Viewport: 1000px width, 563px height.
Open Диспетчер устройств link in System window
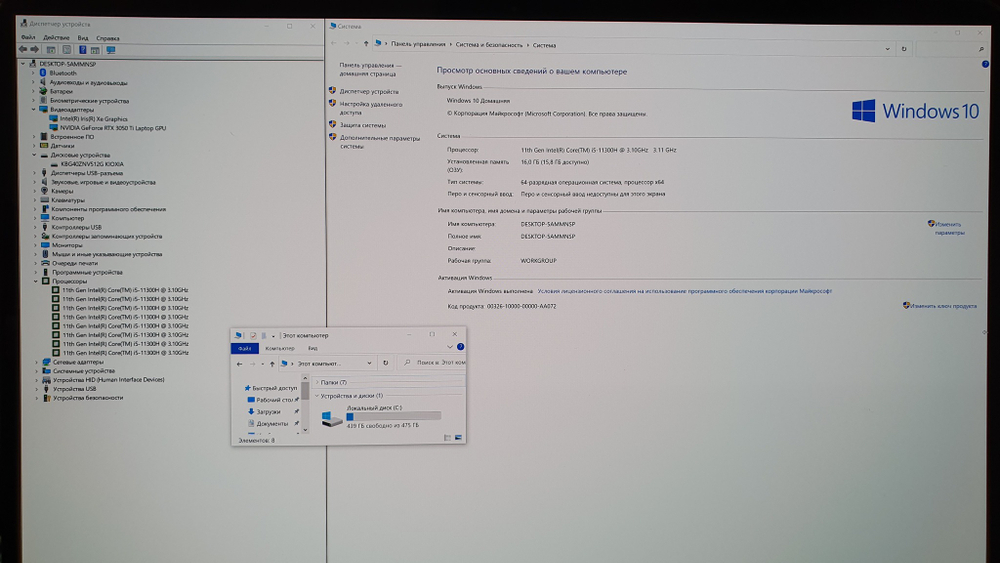pos(369,92)
